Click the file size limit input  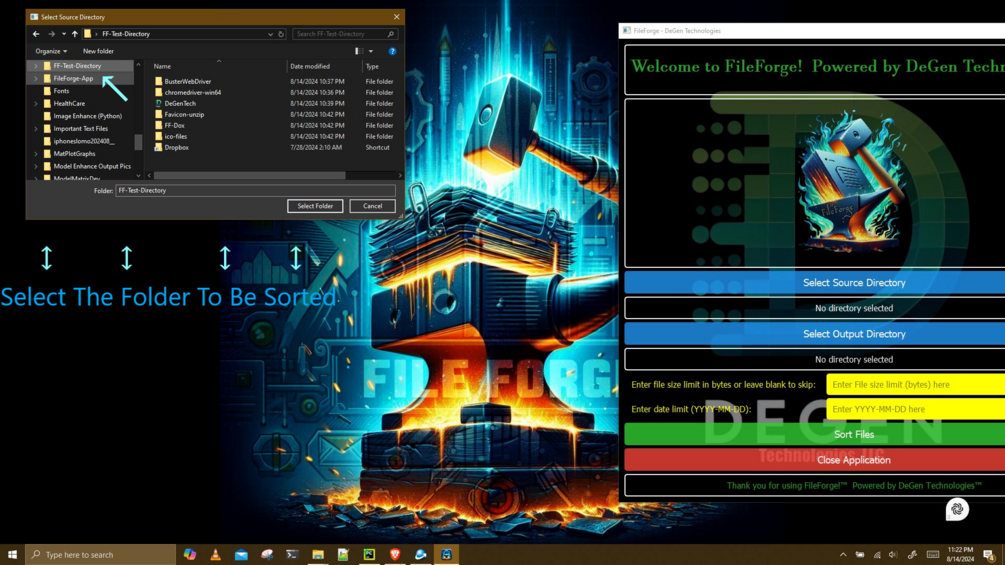point(915,384)
